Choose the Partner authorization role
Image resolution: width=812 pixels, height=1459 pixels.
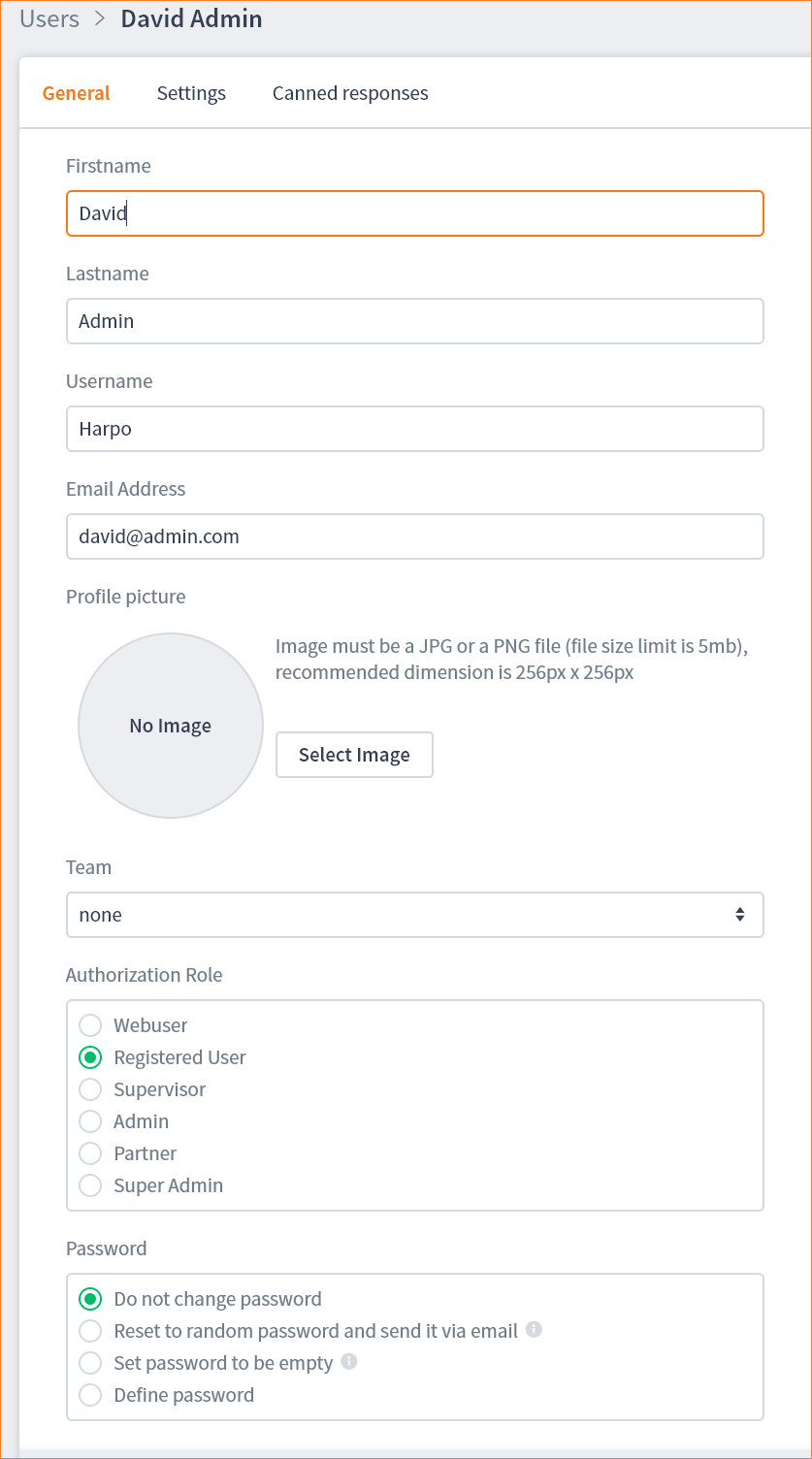click(x=90, y=1153)
